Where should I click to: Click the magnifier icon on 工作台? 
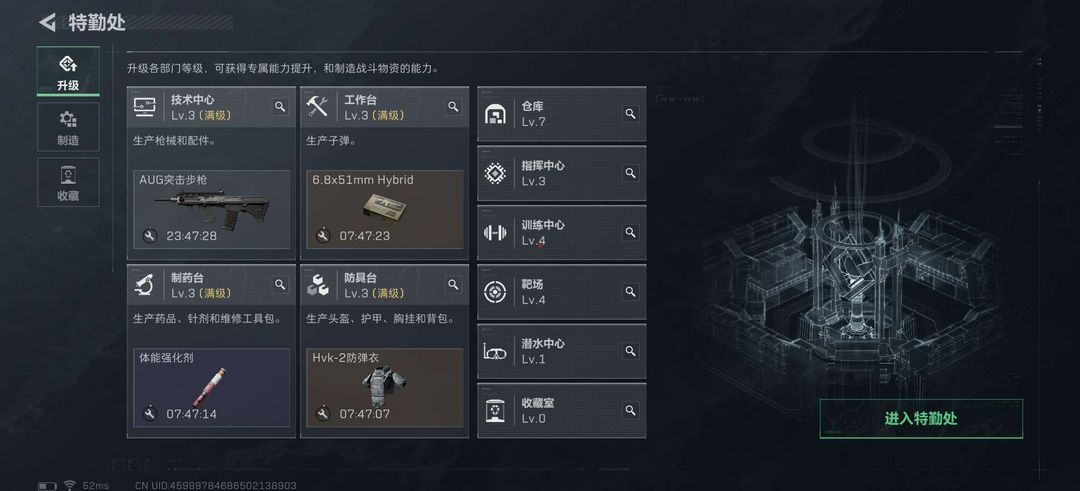[x=453, y=107]
